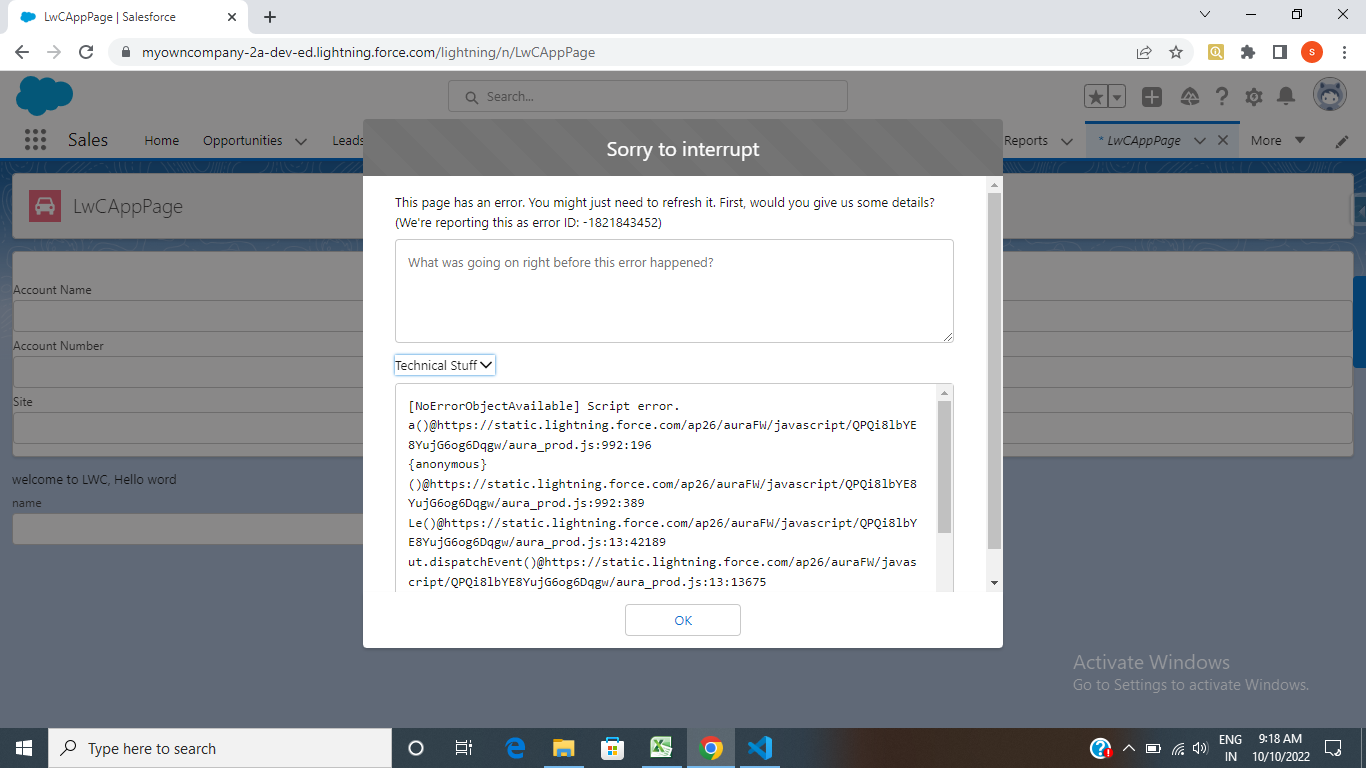The height and width of the screenshot is (768, 1366).
Task: Click the 'What was going on' text area
Action: click(674, 291)
